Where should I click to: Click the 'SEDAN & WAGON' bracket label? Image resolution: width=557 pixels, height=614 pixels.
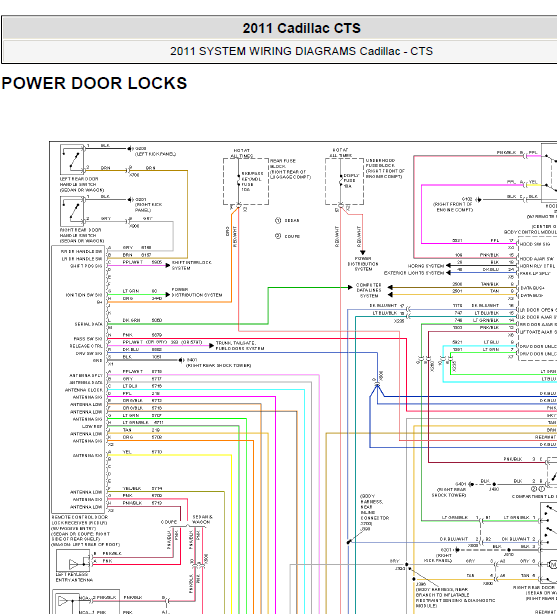[203, 519]
